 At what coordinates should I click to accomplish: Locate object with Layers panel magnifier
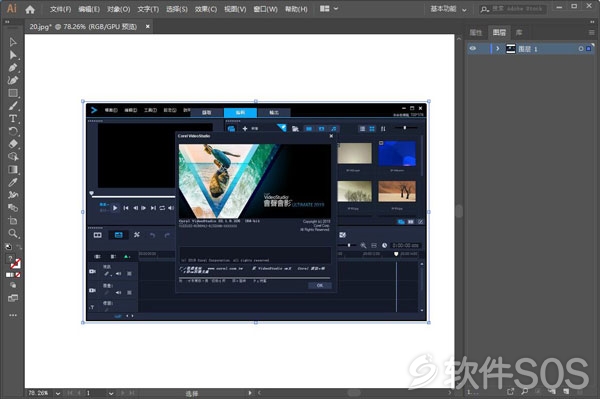tap(525, 391)
